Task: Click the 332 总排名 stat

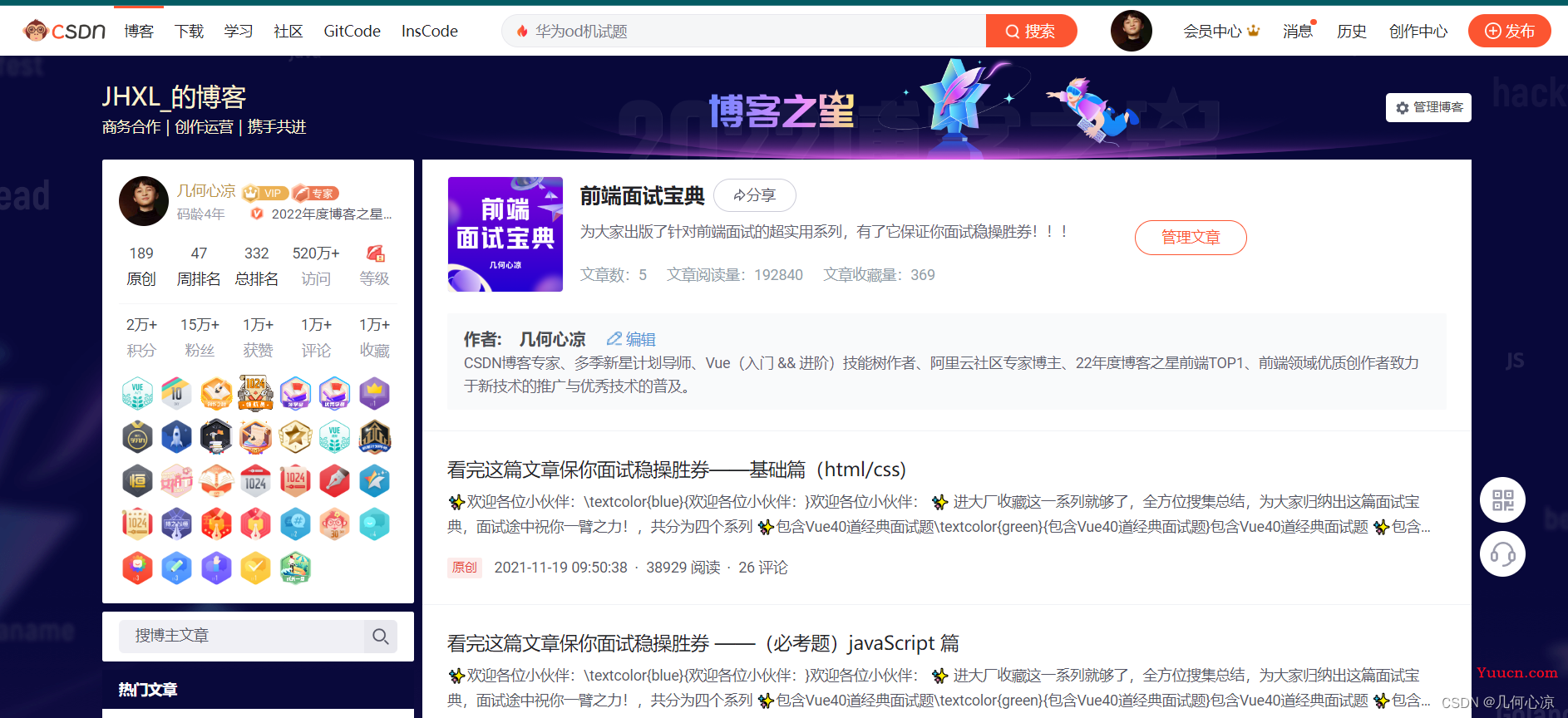Action: pyautogui.click(x=257, y=266)
